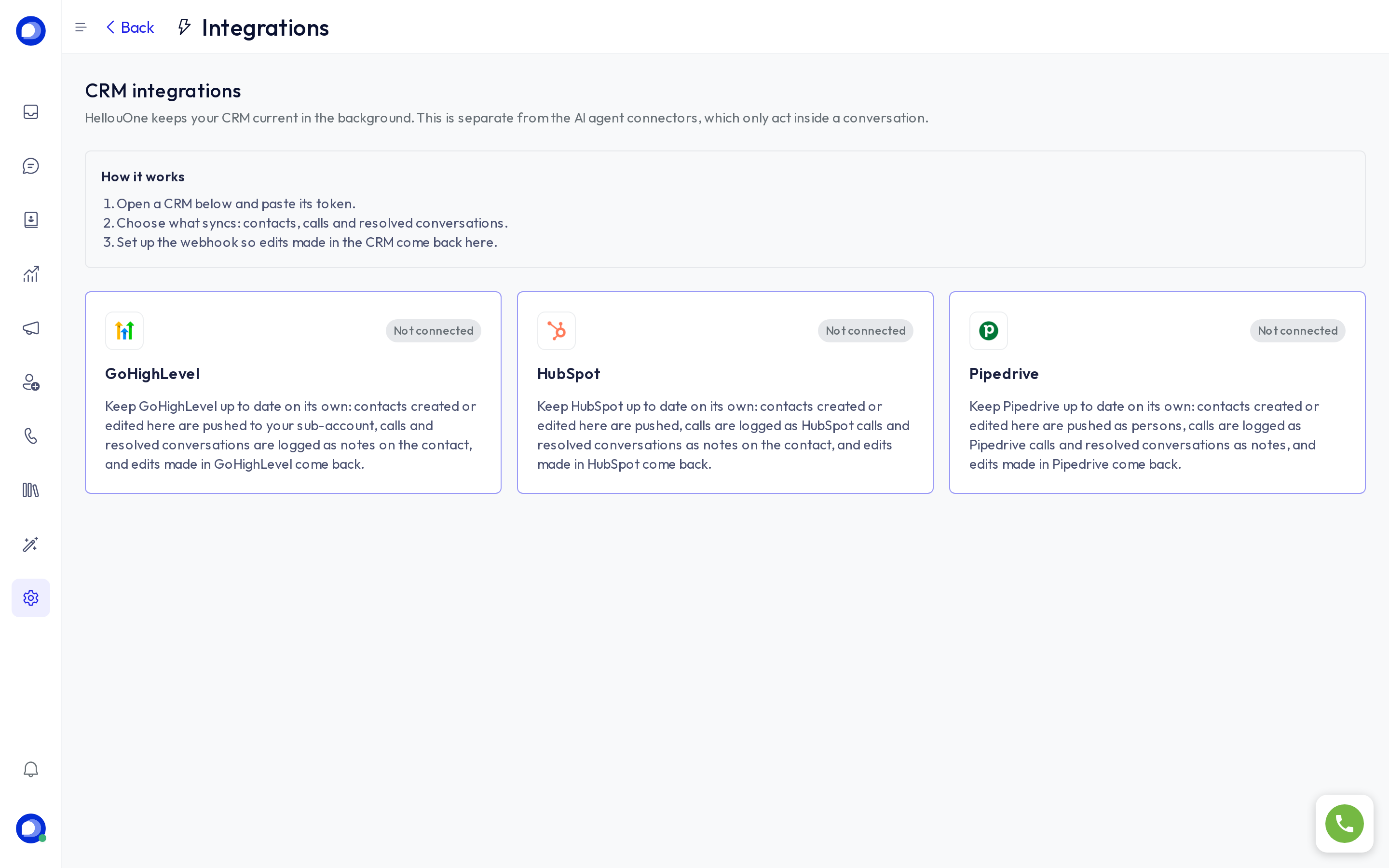Click Pipedrive's Not connected badge
The height and width of the screenshot is (868, 1389).
click(x=1298, y=331)
